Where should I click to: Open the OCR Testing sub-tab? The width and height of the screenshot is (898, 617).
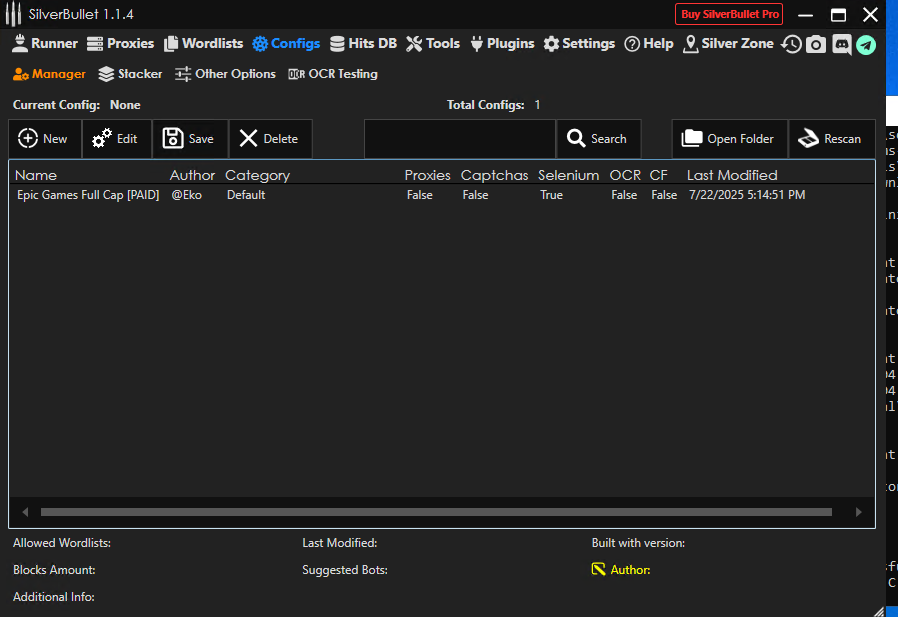333,74
